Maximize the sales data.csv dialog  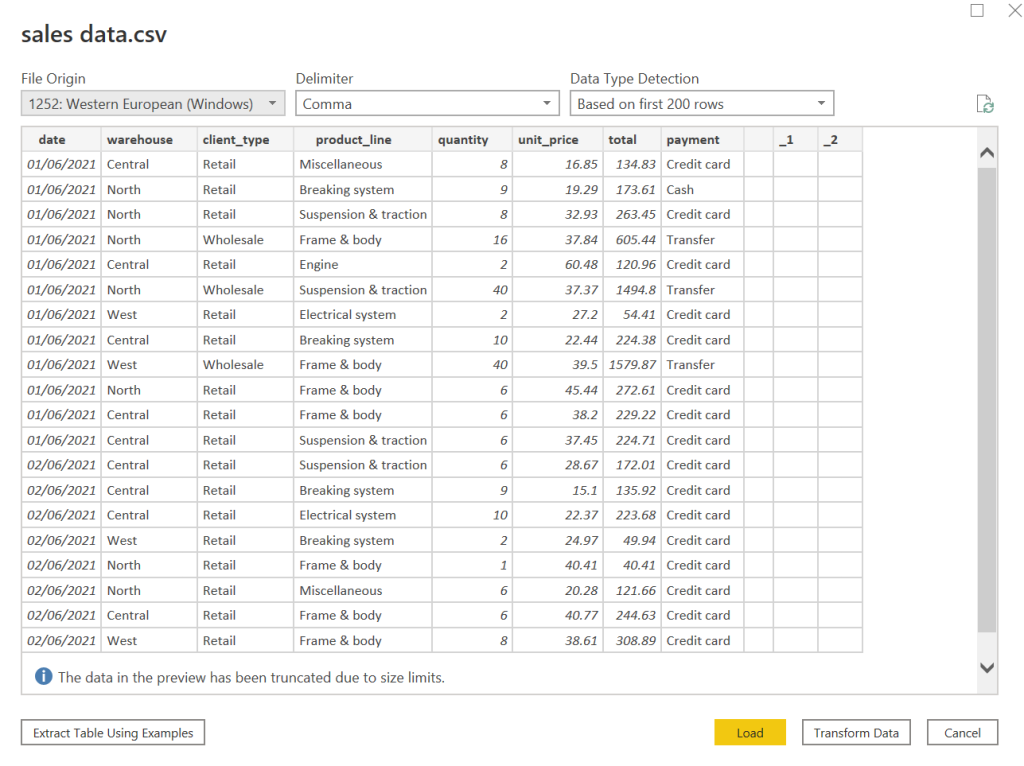977,10
